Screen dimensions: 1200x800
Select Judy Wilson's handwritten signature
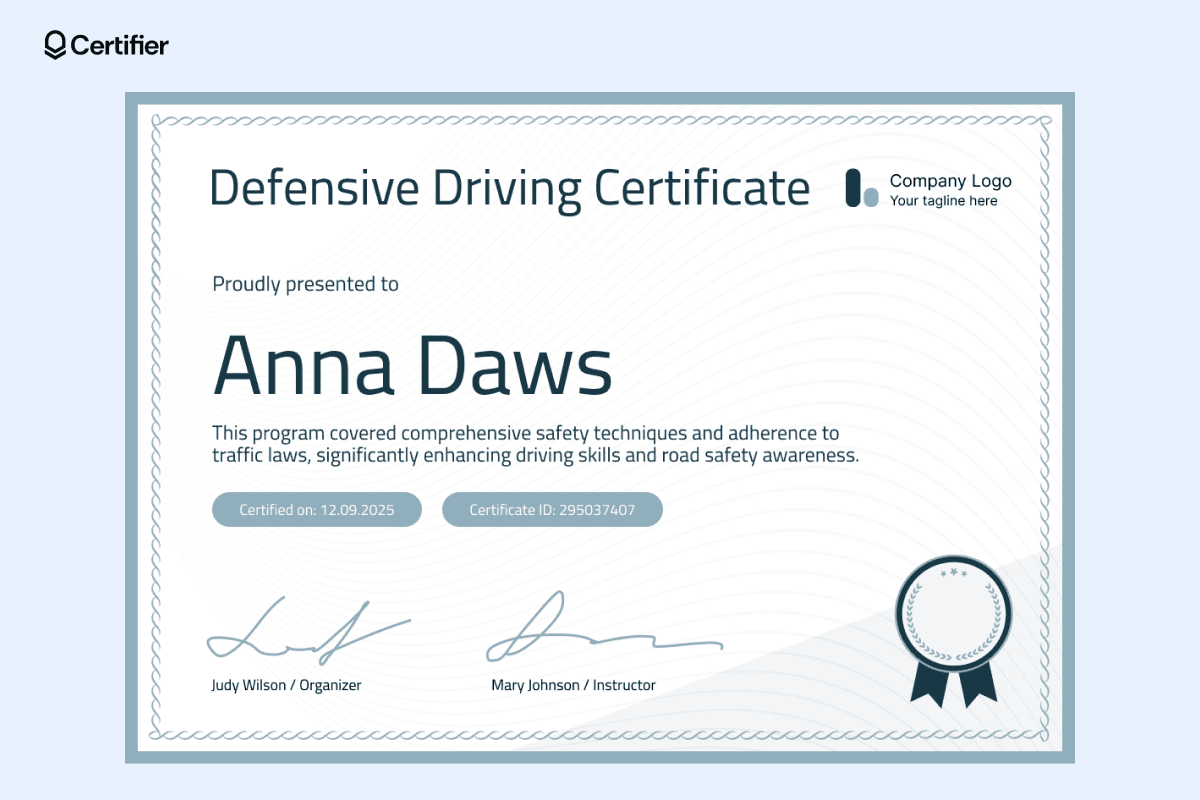pyautogui.click(x=305, y=632)
